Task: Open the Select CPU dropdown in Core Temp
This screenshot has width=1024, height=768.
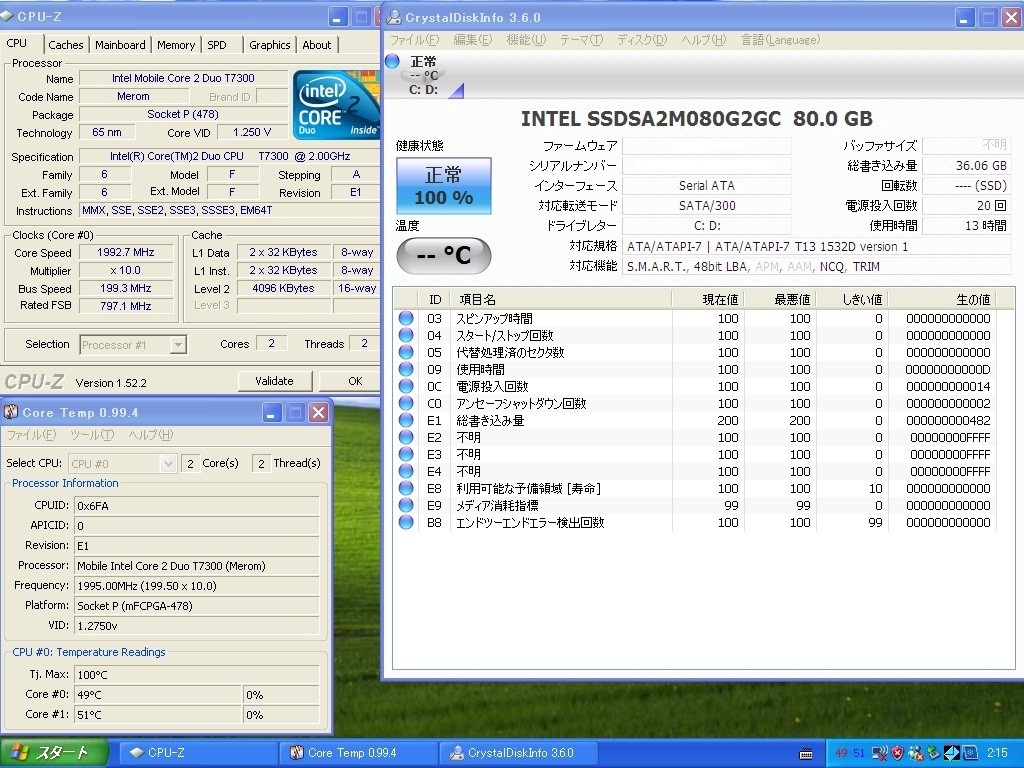Action: pyautogui.click(x=168, y=463)
